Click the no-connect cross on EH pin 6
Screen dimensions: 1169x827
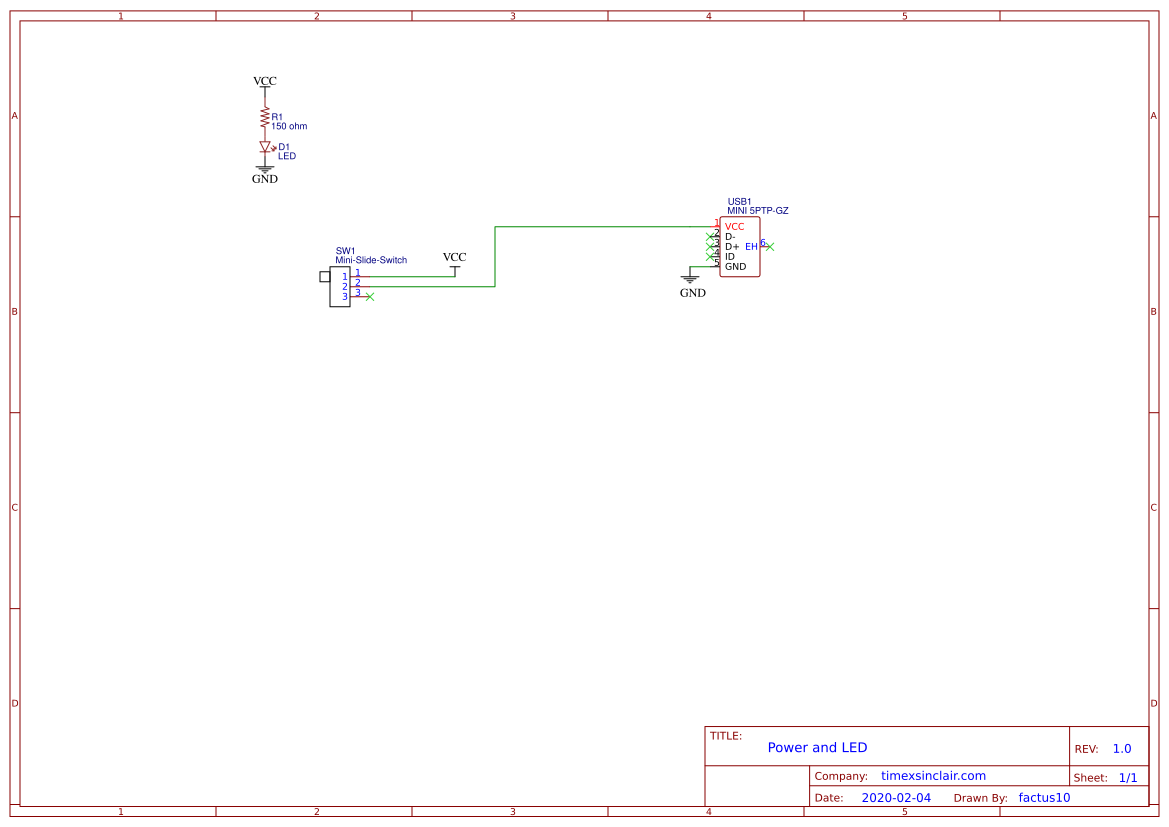point(771,246)
